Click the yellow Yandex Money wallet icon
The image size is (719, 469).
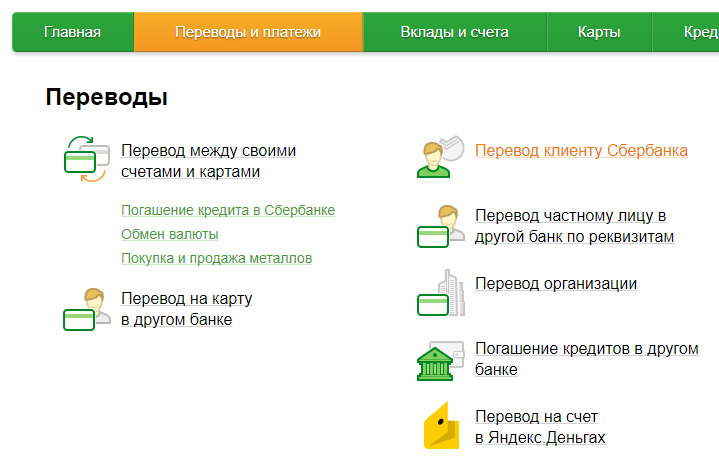pos(441,425)
